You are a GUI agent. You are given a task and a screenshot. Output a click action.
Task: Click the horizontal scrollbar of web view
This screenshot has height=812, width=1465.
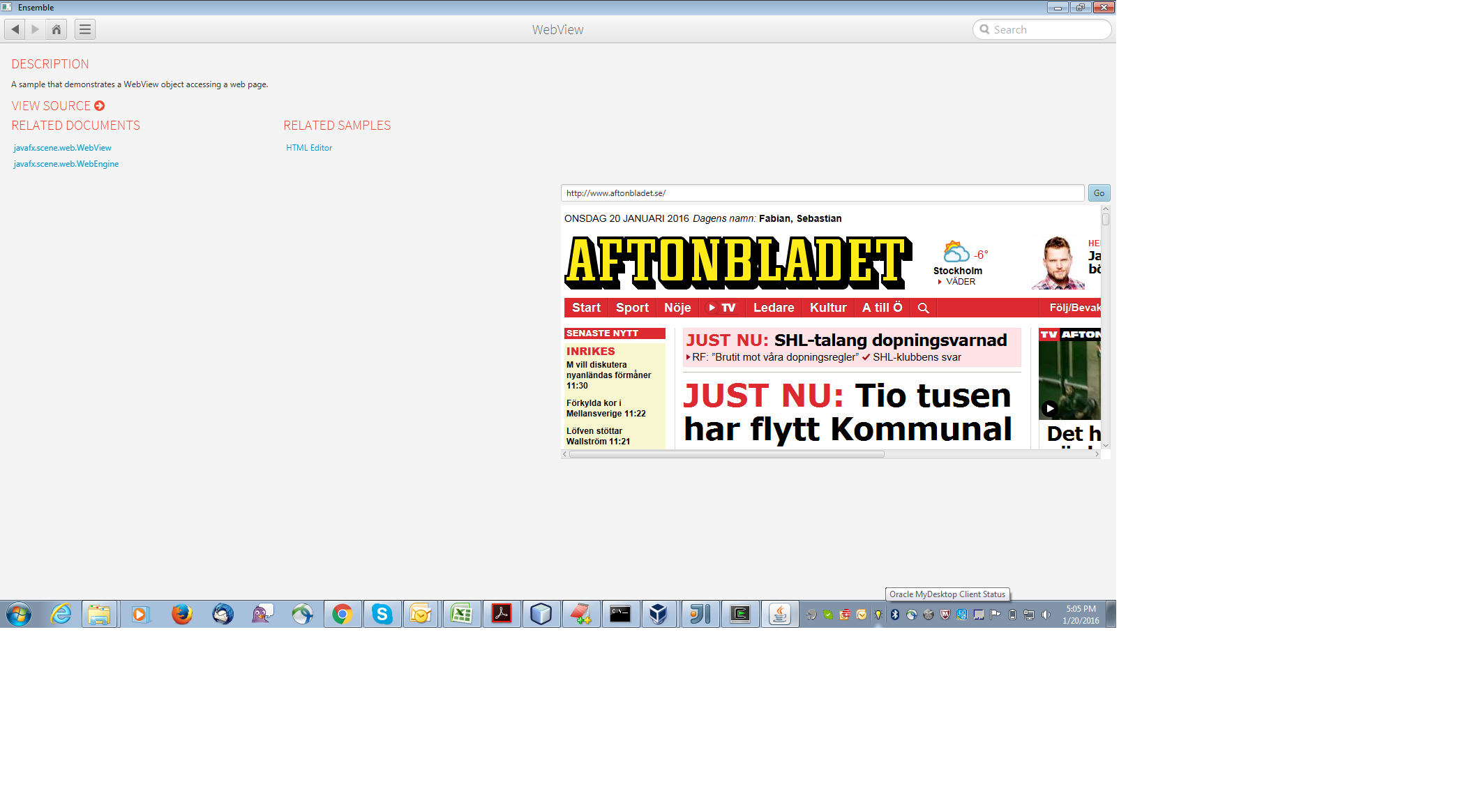point(726,454)
